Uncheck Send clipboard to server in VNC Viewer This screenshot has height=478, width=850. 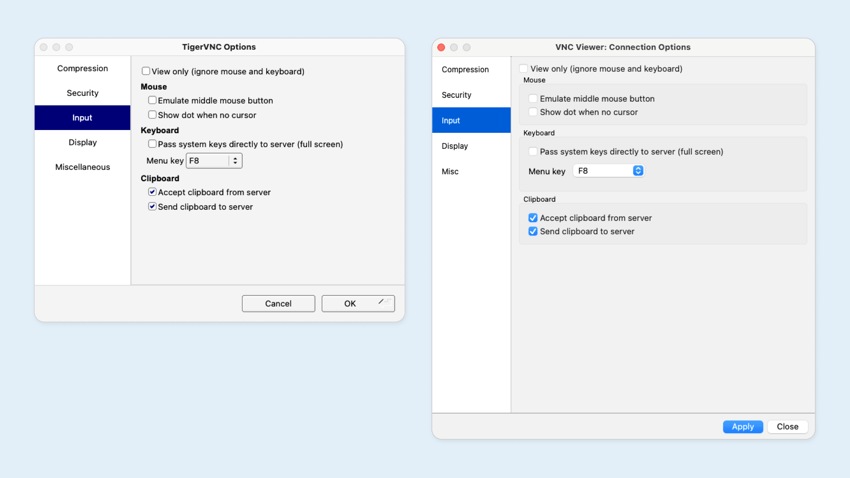[x=533, y=231]
